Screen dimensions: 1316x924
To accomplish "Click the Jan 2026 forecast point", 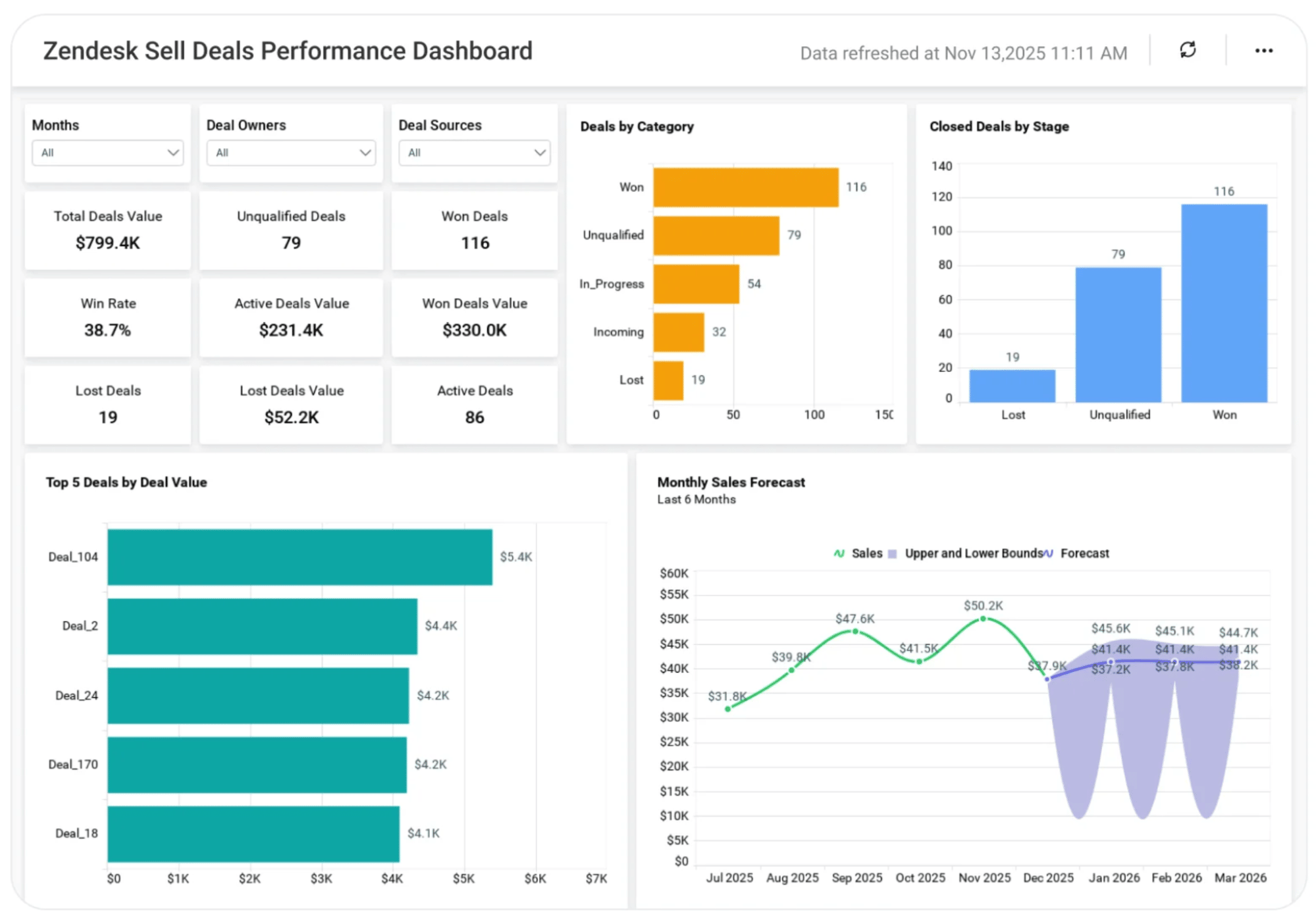I will 1111,662.
